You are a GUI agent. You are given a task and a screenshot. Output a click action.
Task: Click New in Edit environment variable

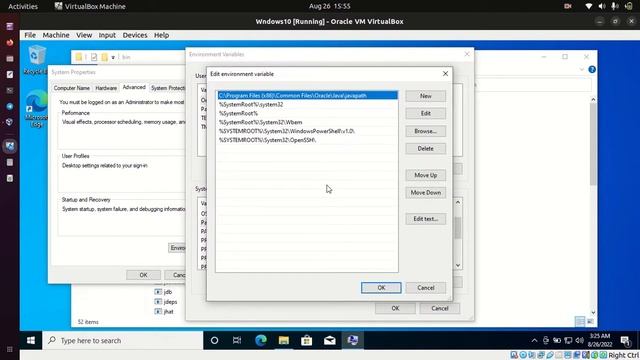coord(426,96)
